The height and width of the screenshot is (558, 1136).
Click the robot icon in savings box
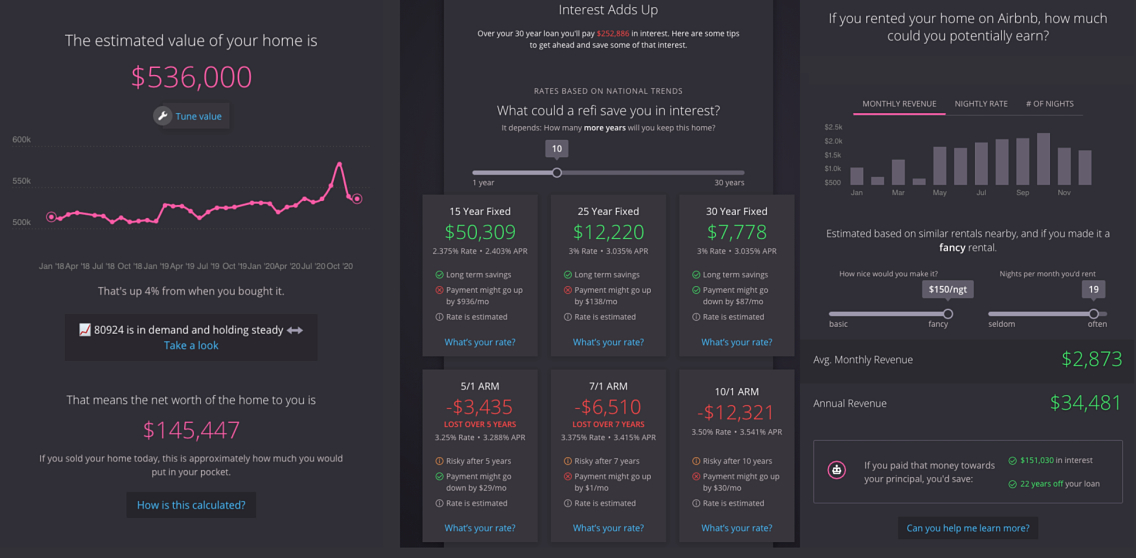click(x=837, y=470)
